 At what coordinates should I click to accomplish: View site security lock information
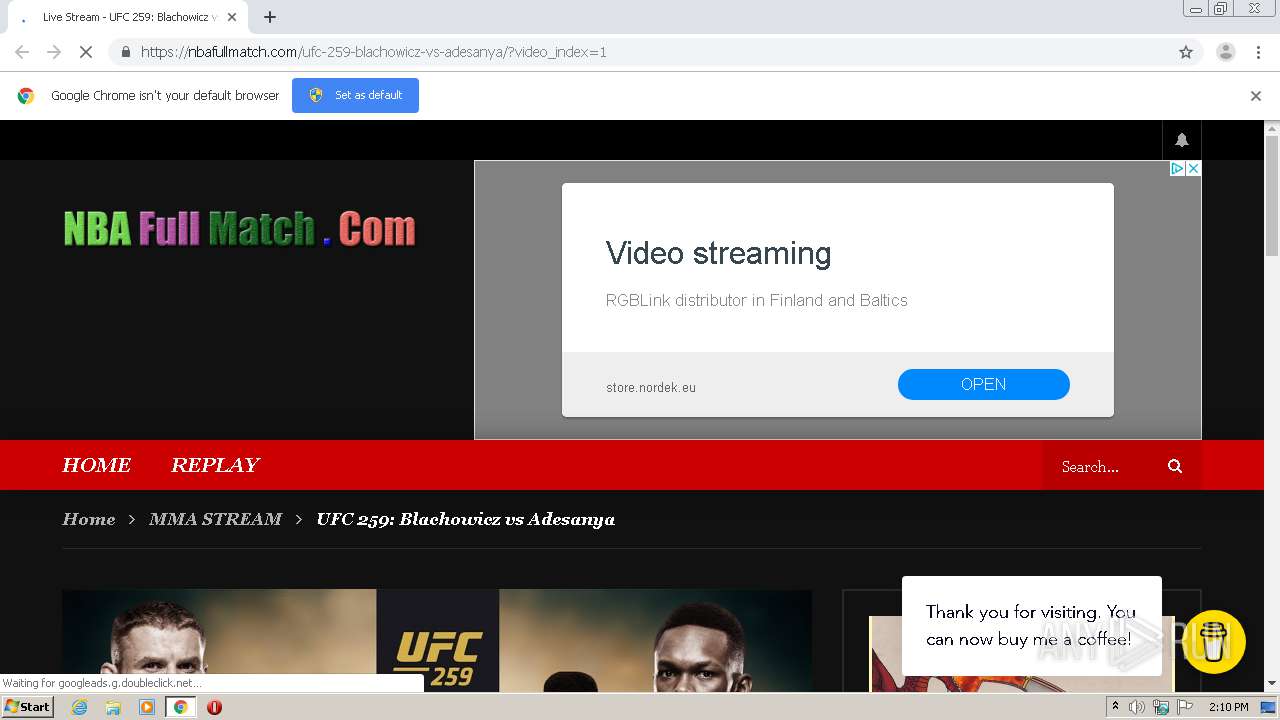pyautogui.click(x=125, y=52)
